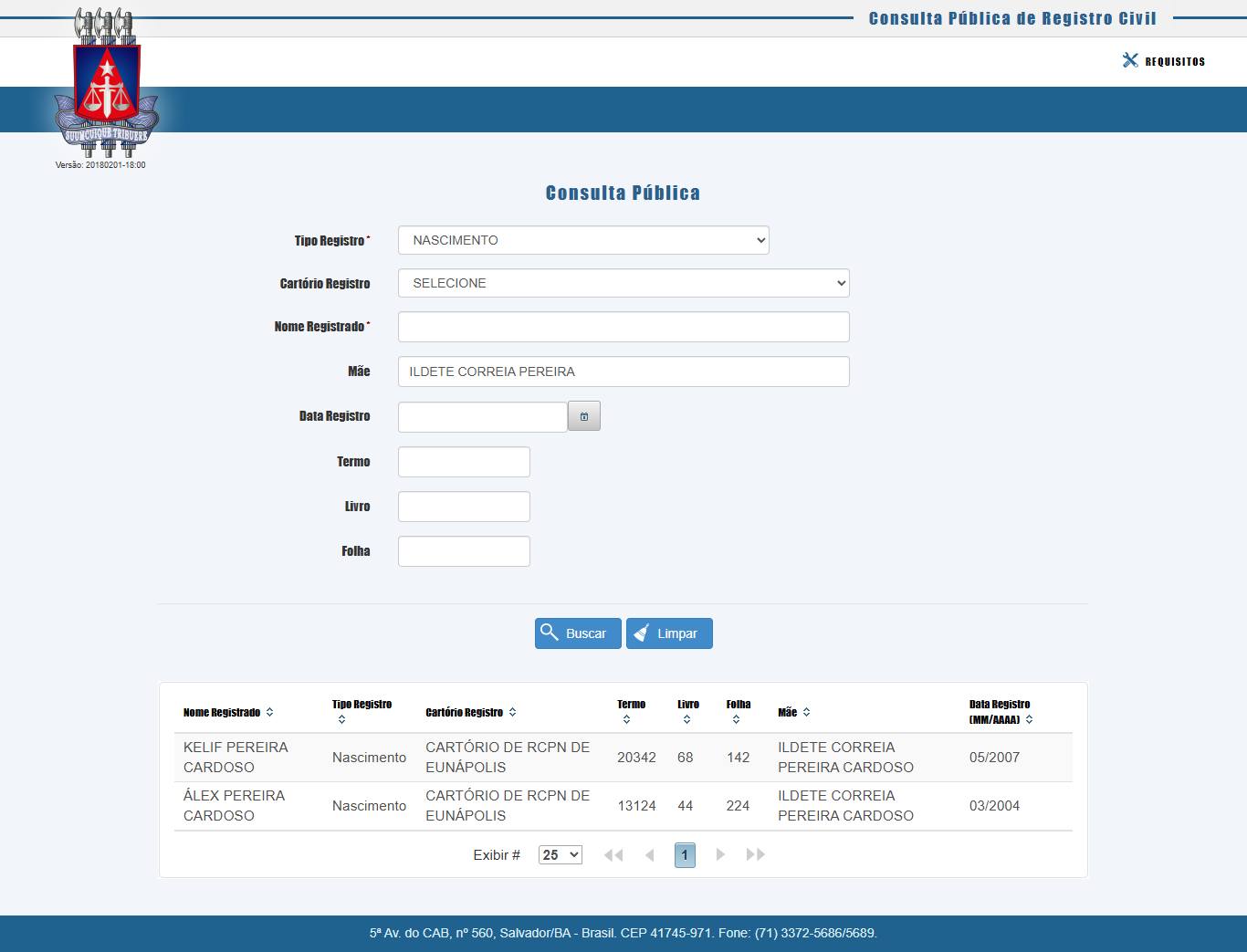Click the Limpar clear button
Viewport: 1247px width, 952px height.
pos(669,633)
